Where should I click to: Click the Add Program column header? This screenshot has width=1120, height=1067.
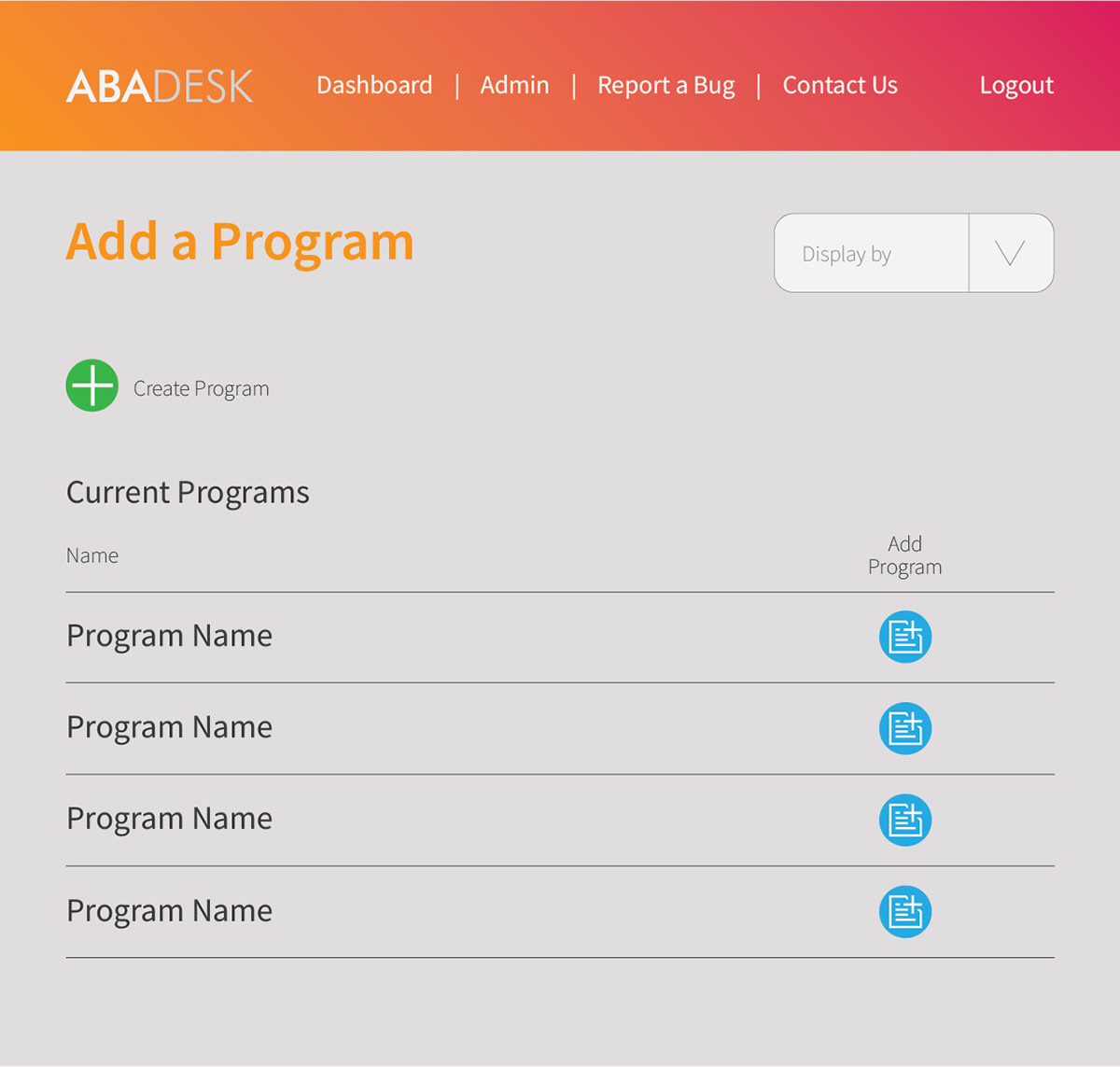[904, 555]
